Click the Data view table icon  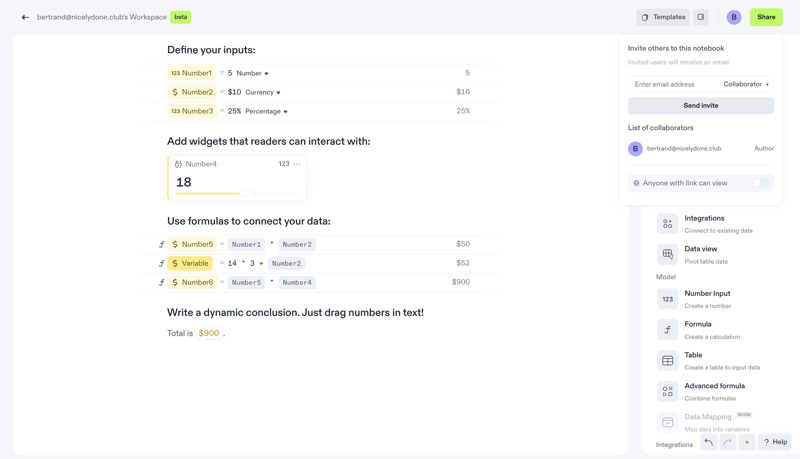point(667,254)
